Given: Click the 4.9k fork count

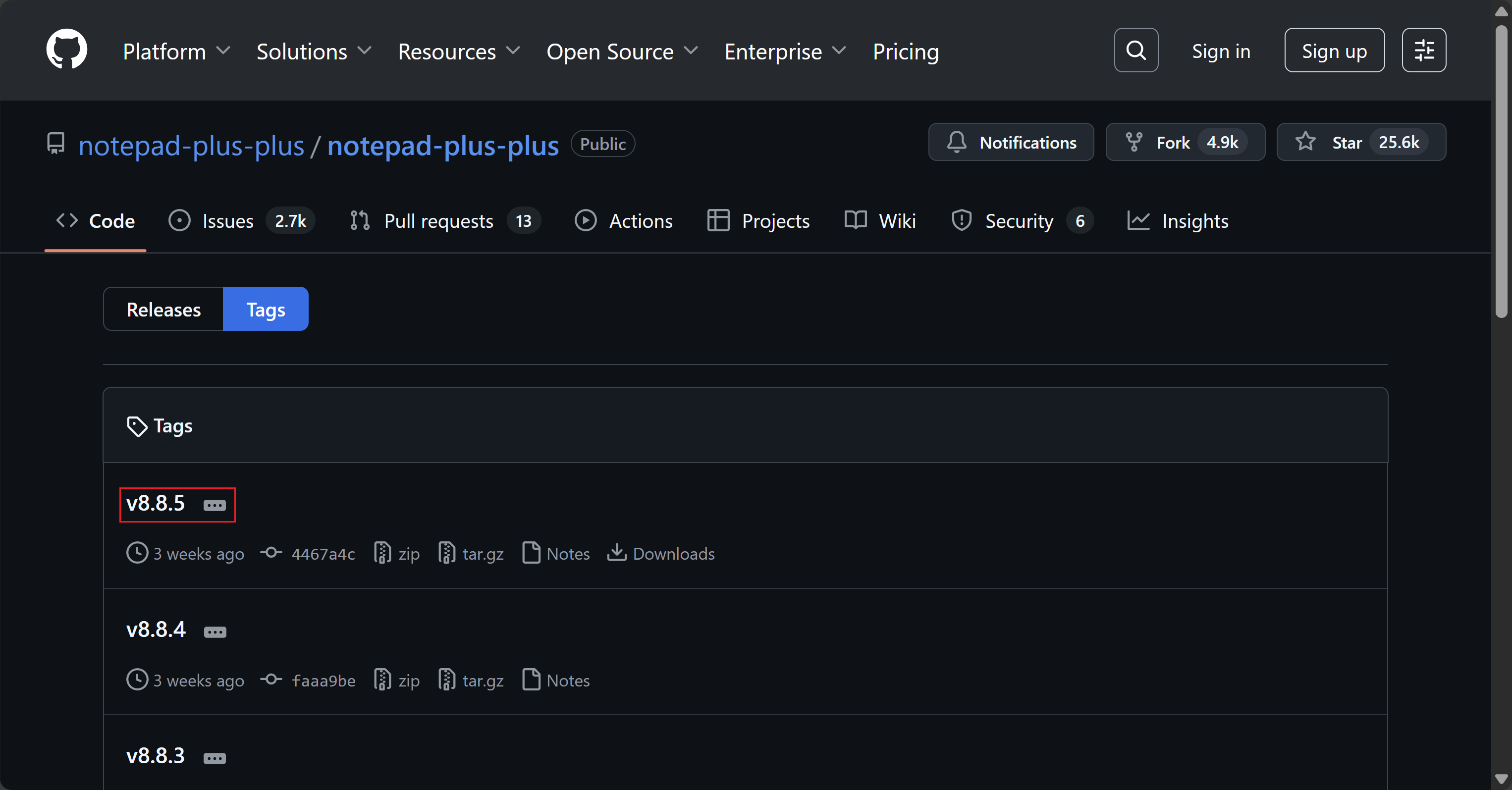Looking at the screenshot, I should (1222, 143).
